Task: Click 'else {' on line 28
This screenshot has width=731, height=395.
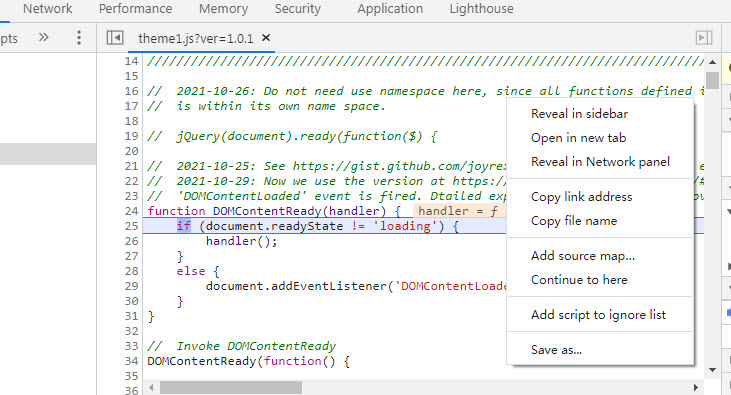Action: [198, 271]
